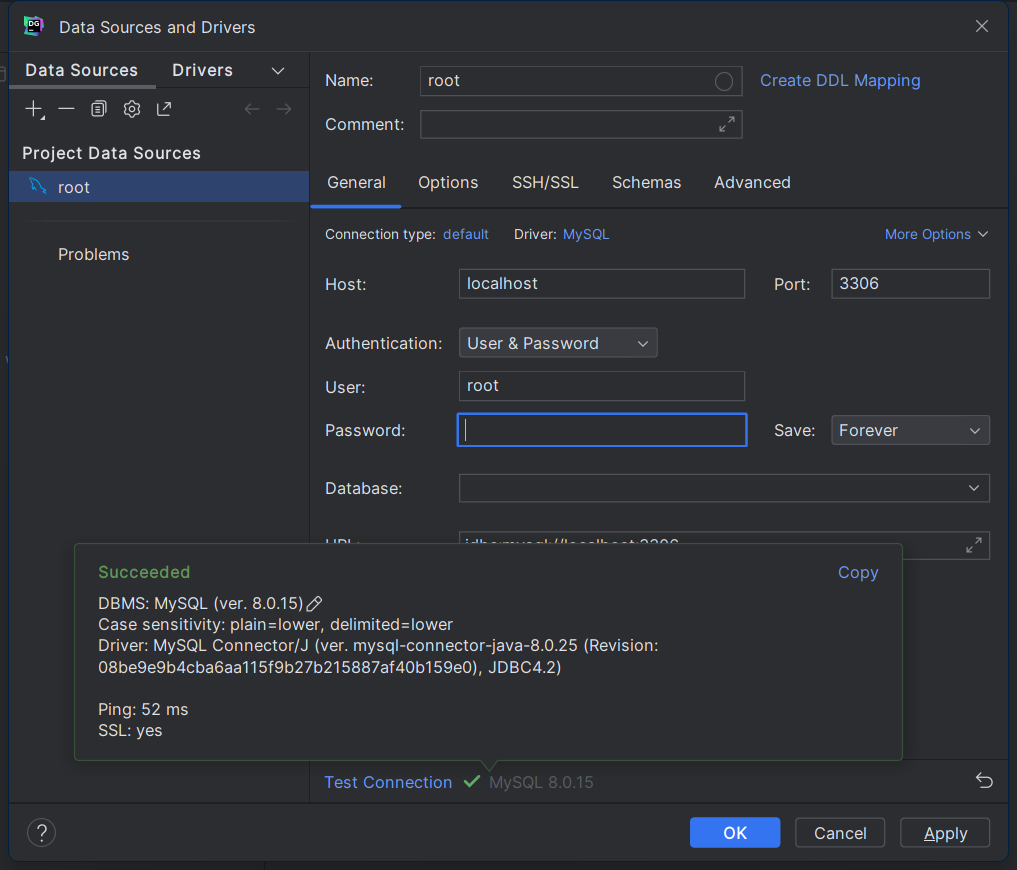Screen dimensions: 1017x870
Task: Click 'Case sensitivity: plain=lower' line
Action: pyautogui.click(x=275, y=624)
